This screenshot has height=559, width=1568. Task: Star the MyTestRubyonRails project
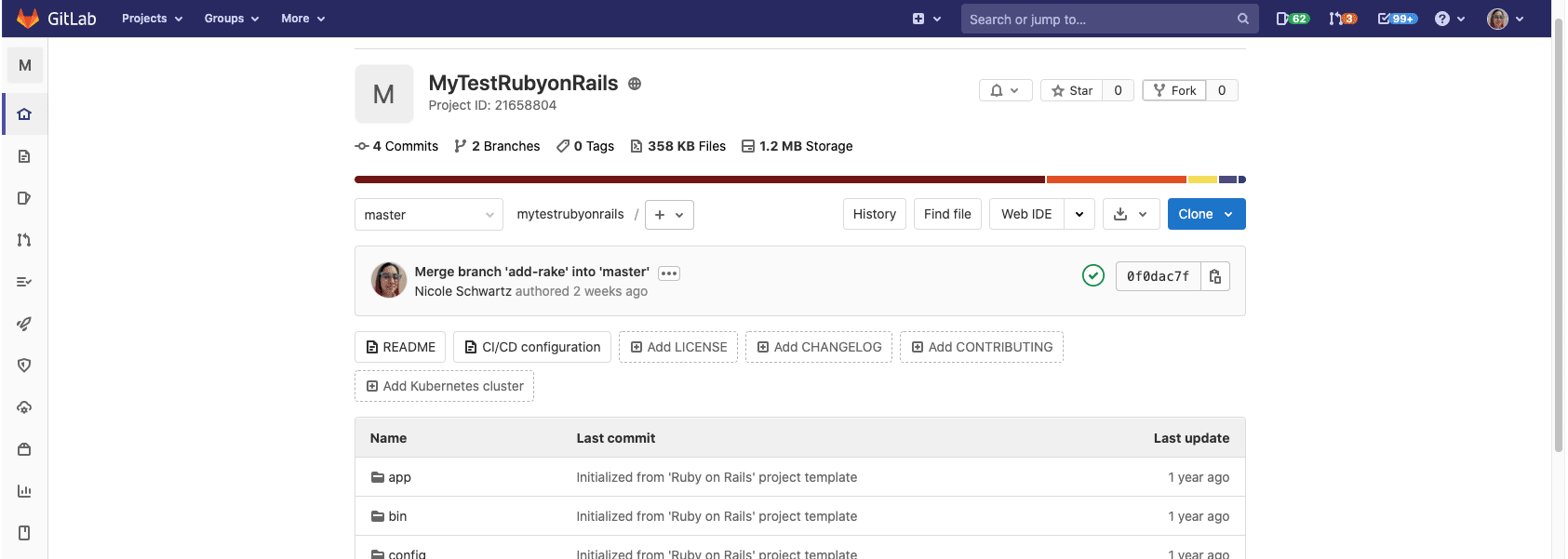click(x=1072, y=90)
